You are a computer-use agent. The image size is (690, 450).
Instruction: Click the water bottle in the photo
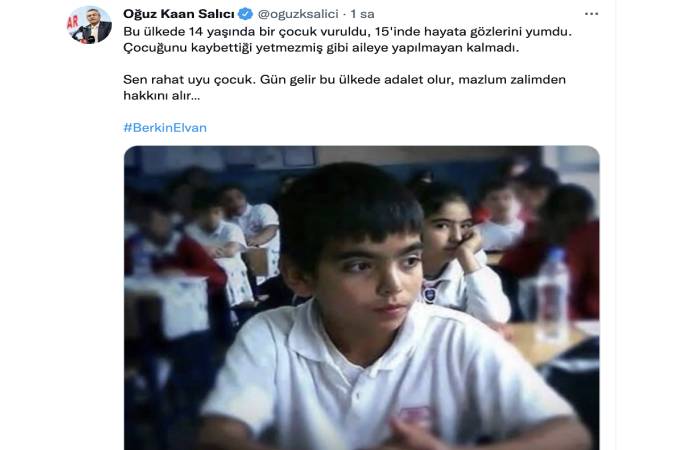[553, 294]
